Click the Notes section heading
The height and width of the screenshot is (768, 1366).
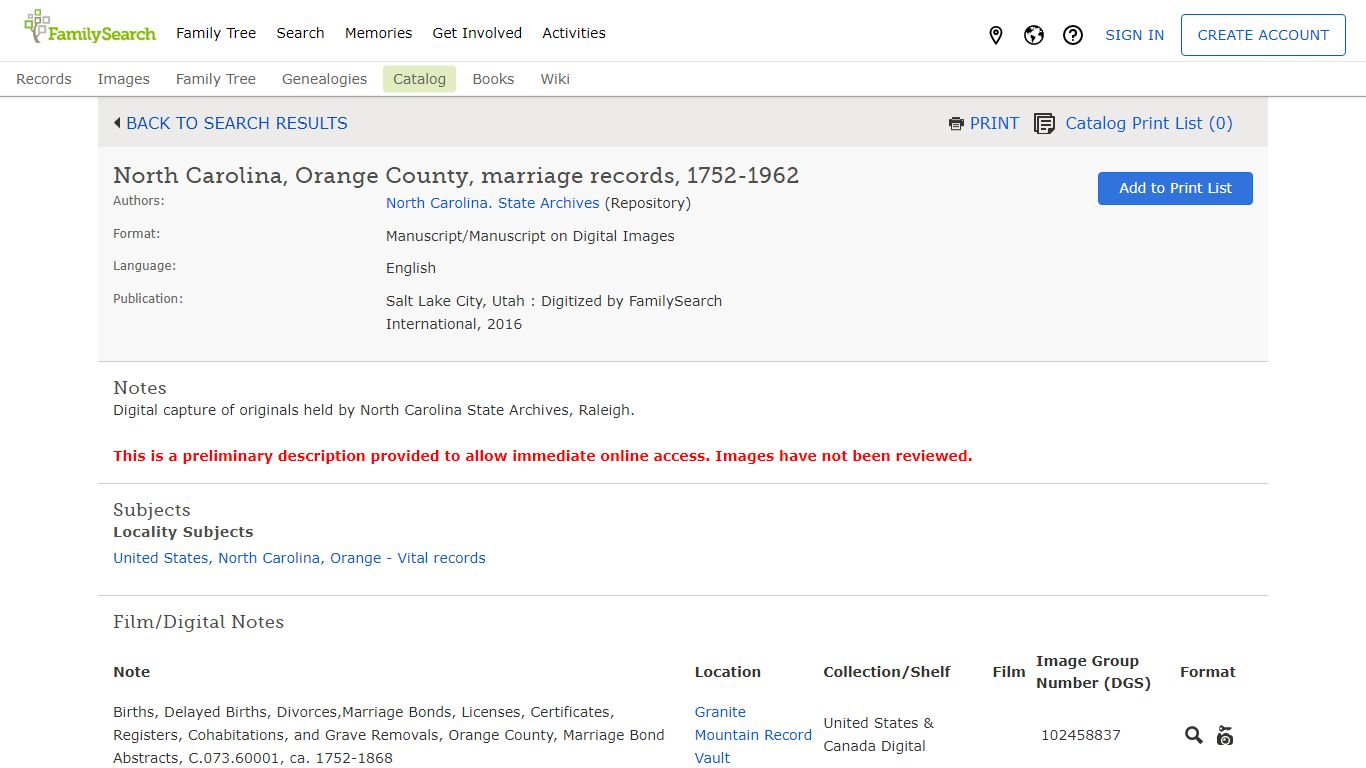coord(140,388)
